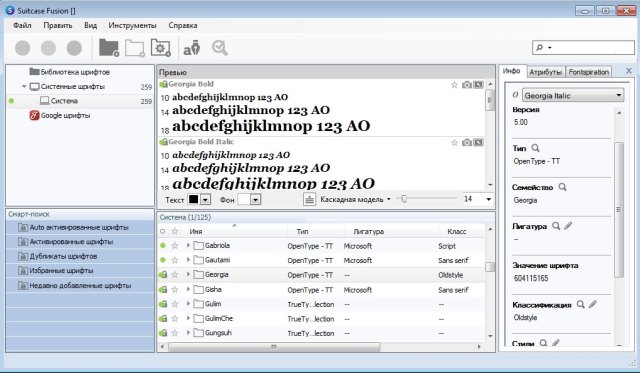640x373 pixels.
Task: Toggle activation dot for Gautami font
Action: click(x=163, y=260)
